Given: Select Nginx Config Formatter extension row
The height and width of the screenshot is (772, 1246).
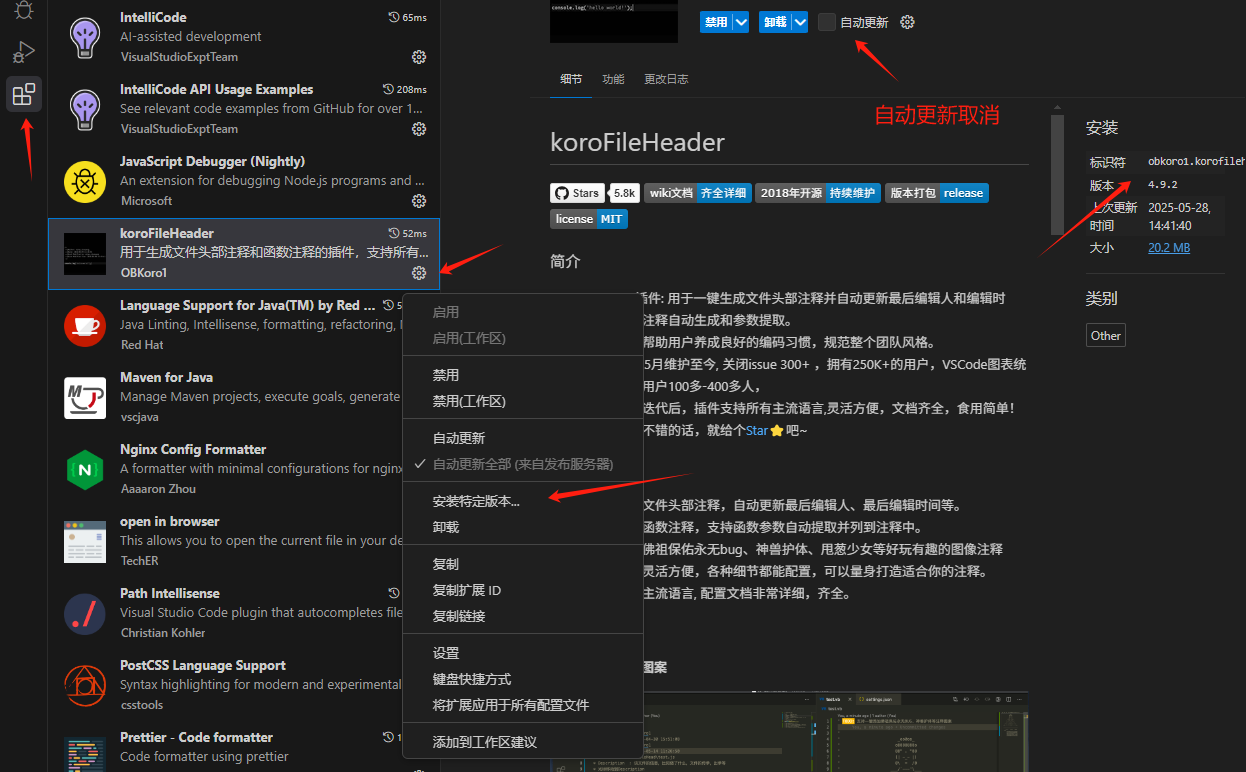Looking at the screenshot, I should (x=244, y=470).
